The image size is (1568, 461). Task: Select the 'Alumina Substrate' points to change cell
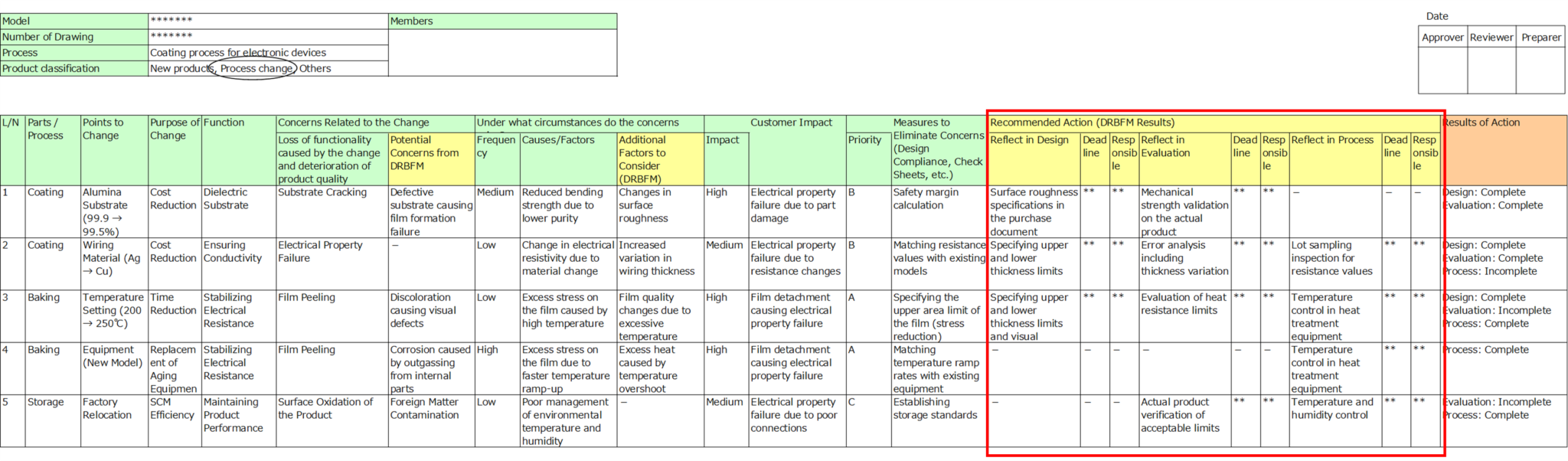[x=114, y=211]
